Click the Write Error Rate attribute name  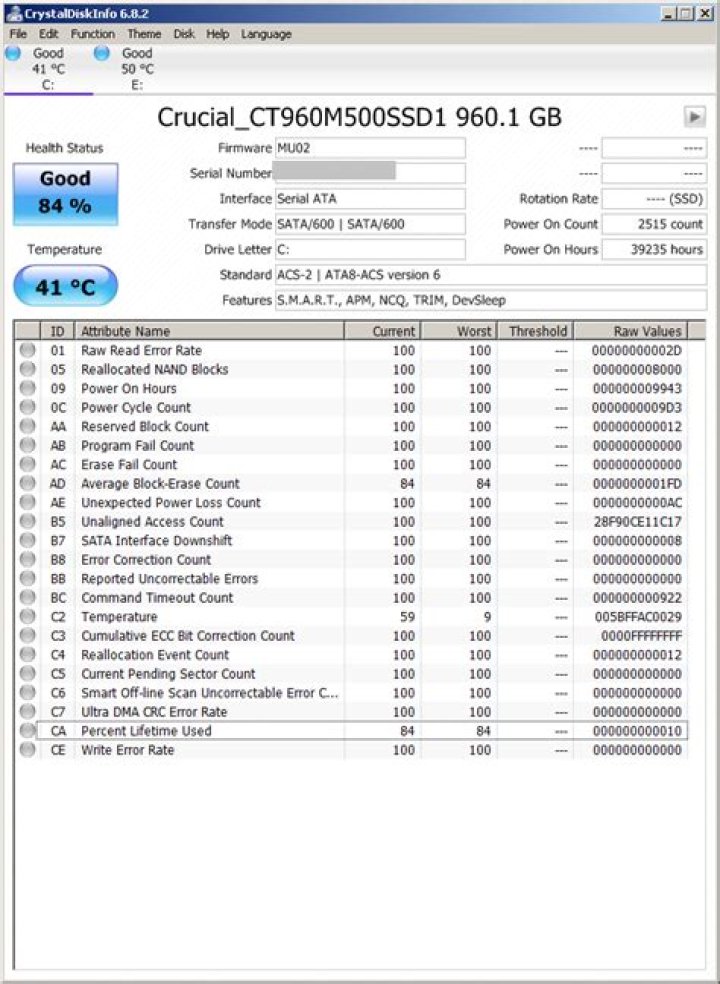coord(127,750)
